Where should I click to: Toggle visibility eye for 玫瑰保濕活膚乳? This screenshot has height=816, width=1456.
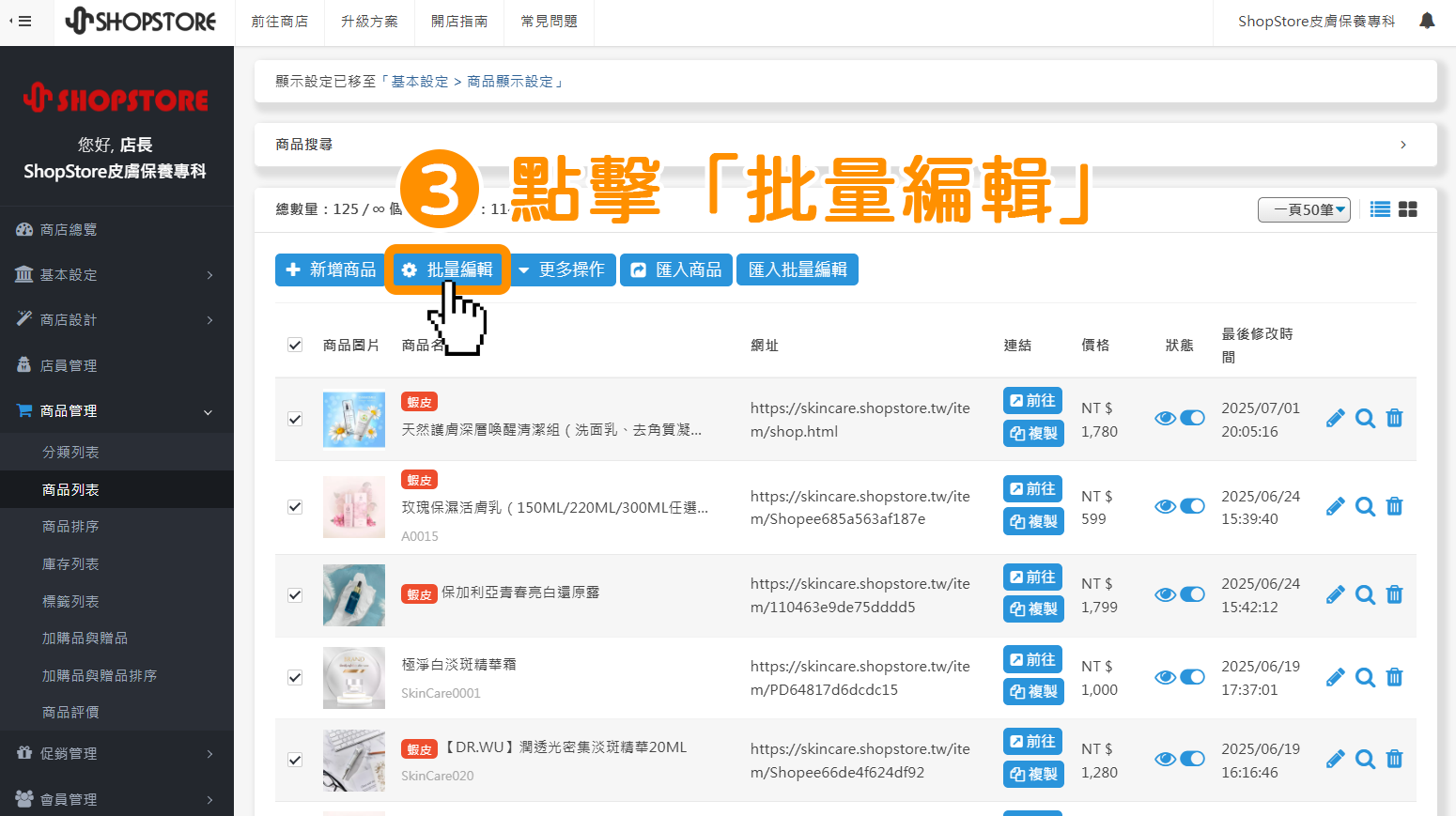pyautogui.click(x=1166, y=507)
